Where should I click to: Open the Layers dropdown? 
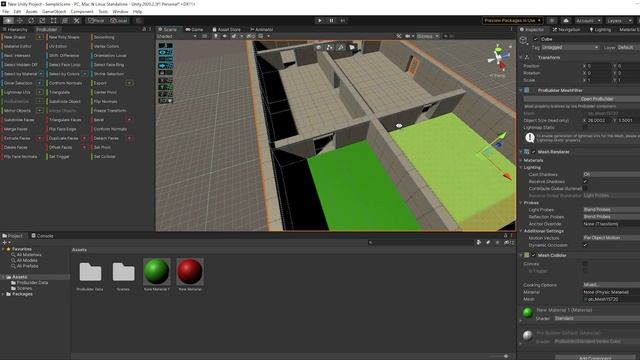(x=619, y=20)
